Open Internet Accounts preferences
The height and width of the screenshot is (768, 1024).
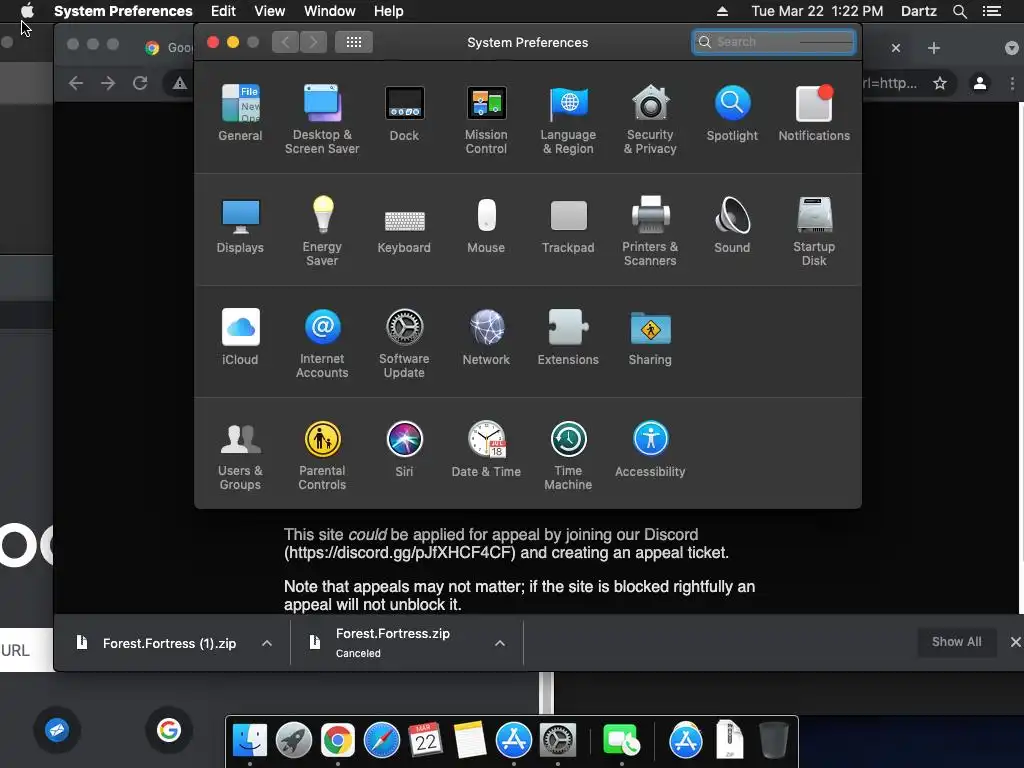pos(322,344)
